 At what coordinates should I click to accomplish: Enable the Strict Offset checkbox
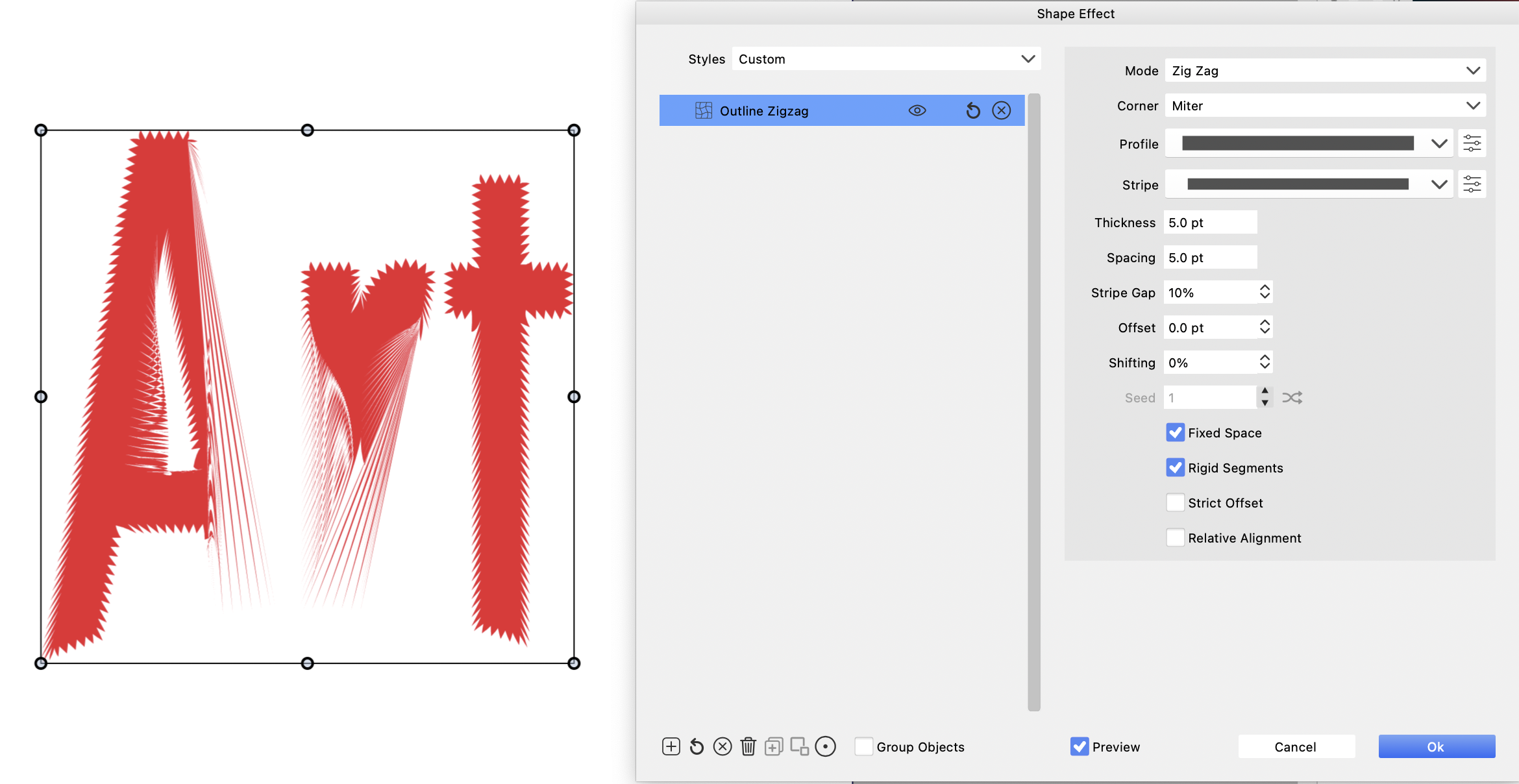[x=1175, y=503]
